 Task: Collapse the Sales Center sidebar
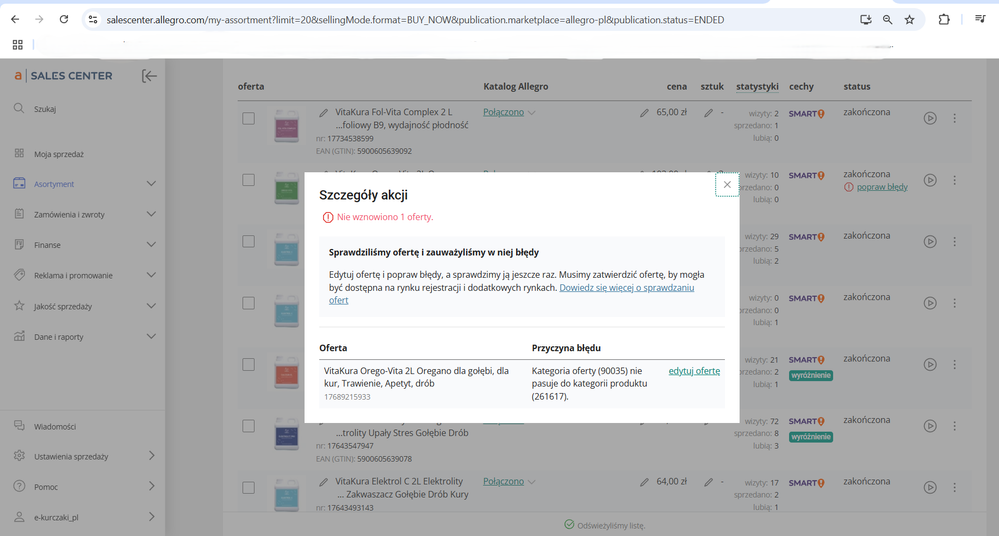tap(149, 76)
